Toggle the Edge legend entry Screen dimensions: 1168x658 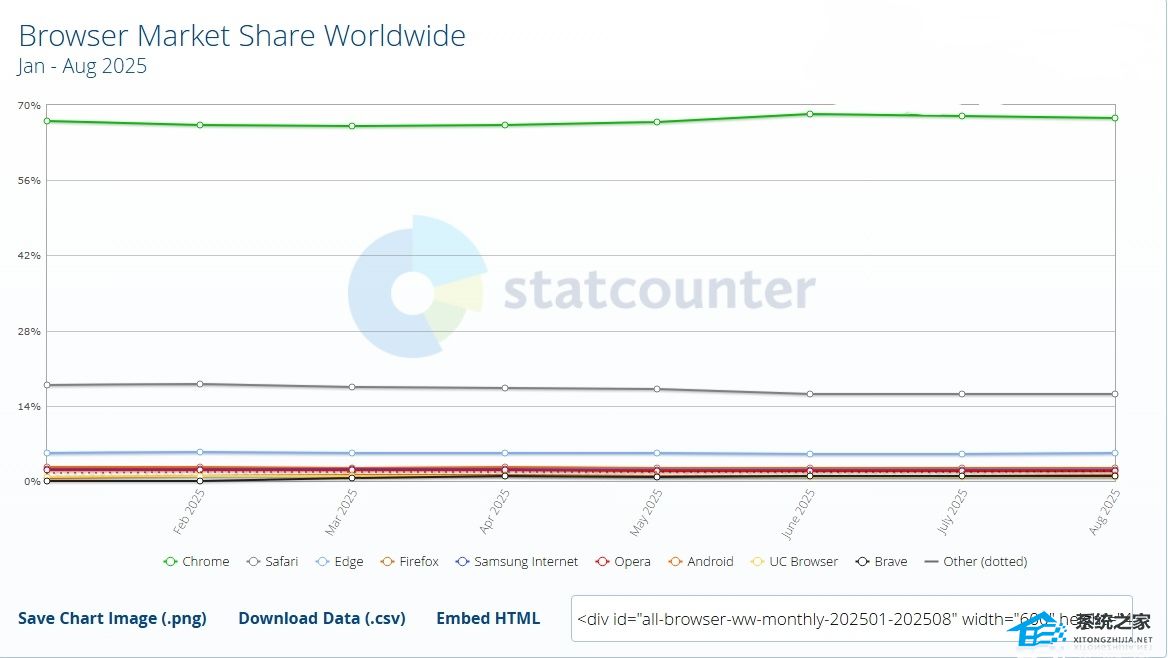339,562
